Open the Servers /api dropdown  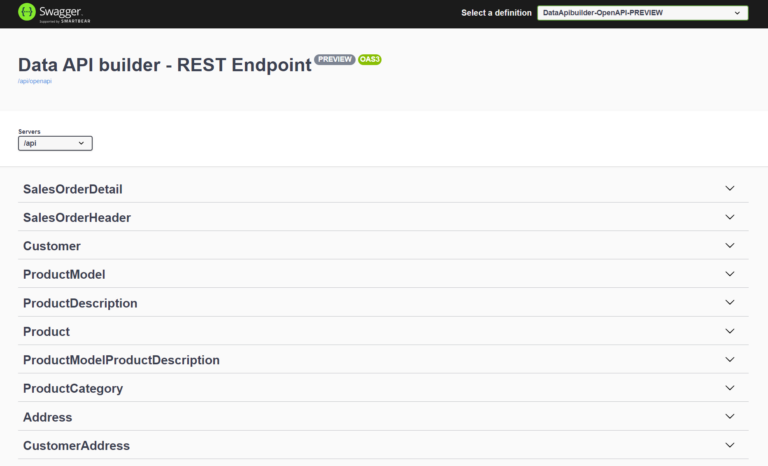tap(55, 143)
